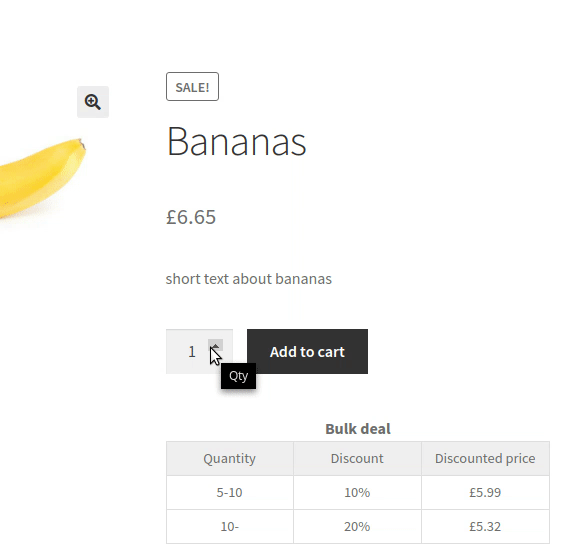The width and height of the screenshot is (588, 560).
Task: Click the £6.65 product price
Action: tap(191, 217)
